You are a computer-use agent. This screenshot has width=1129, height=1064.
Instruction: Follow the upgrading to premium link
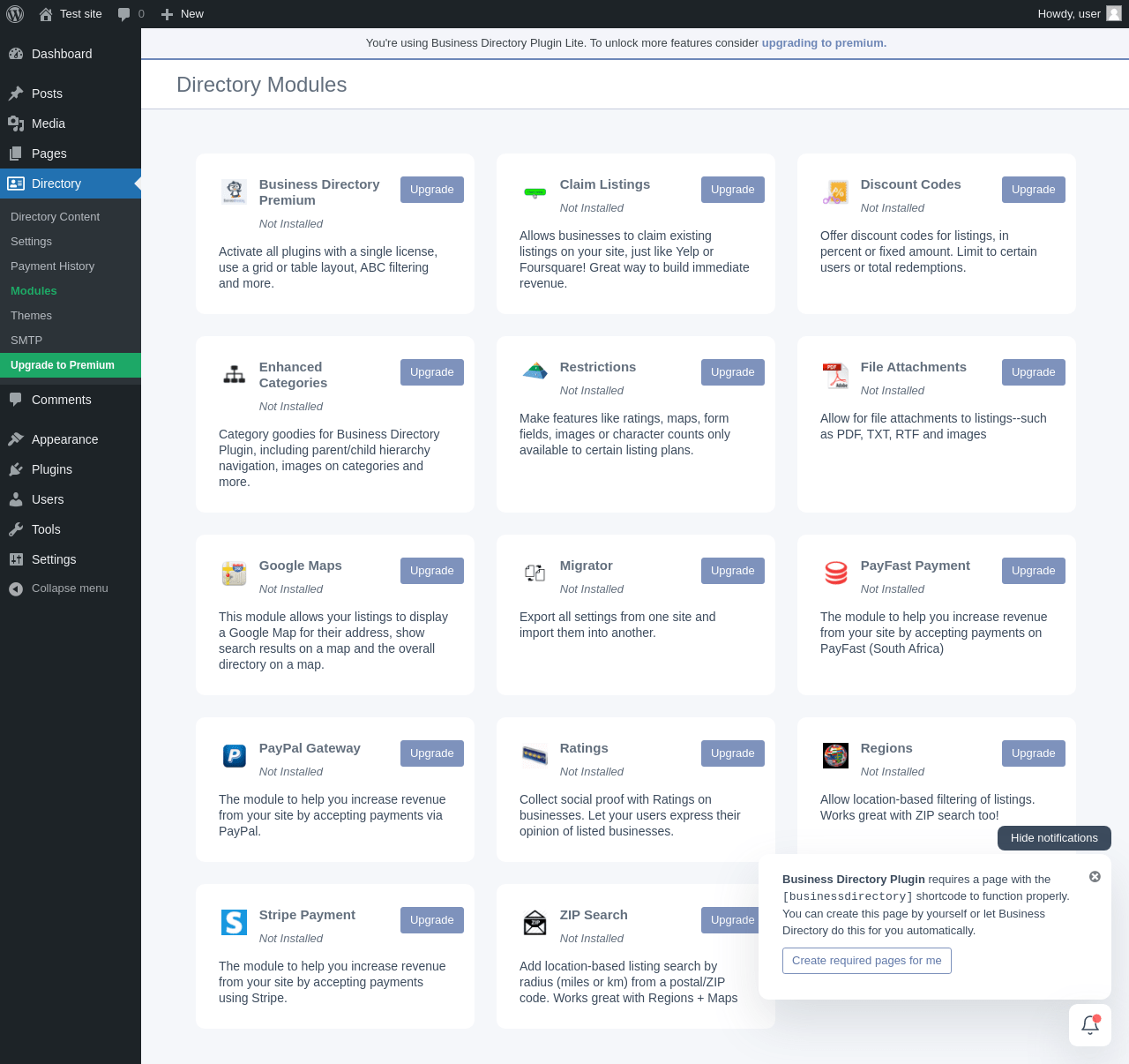point(824,43)
